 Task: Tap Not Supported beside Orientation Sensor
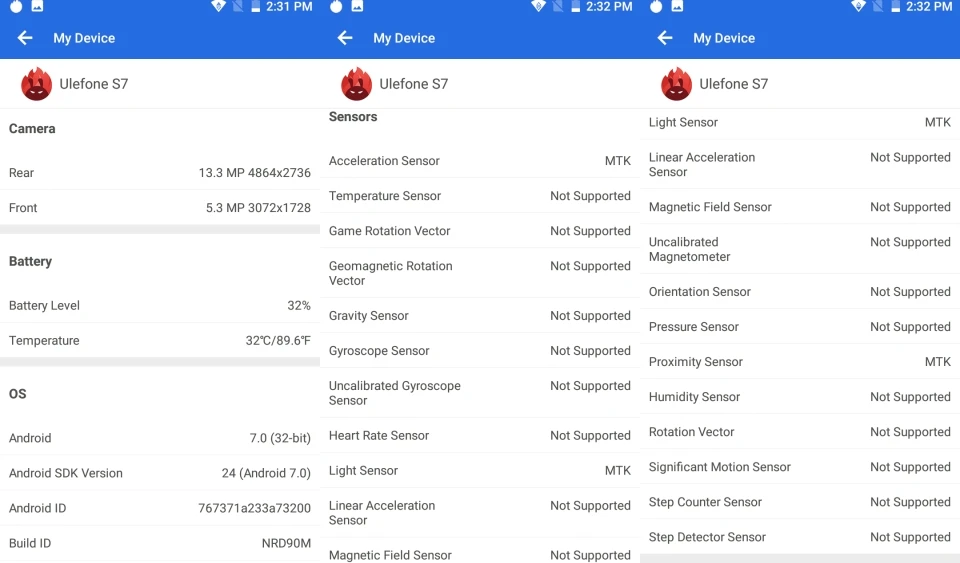(x=910, y=292)
